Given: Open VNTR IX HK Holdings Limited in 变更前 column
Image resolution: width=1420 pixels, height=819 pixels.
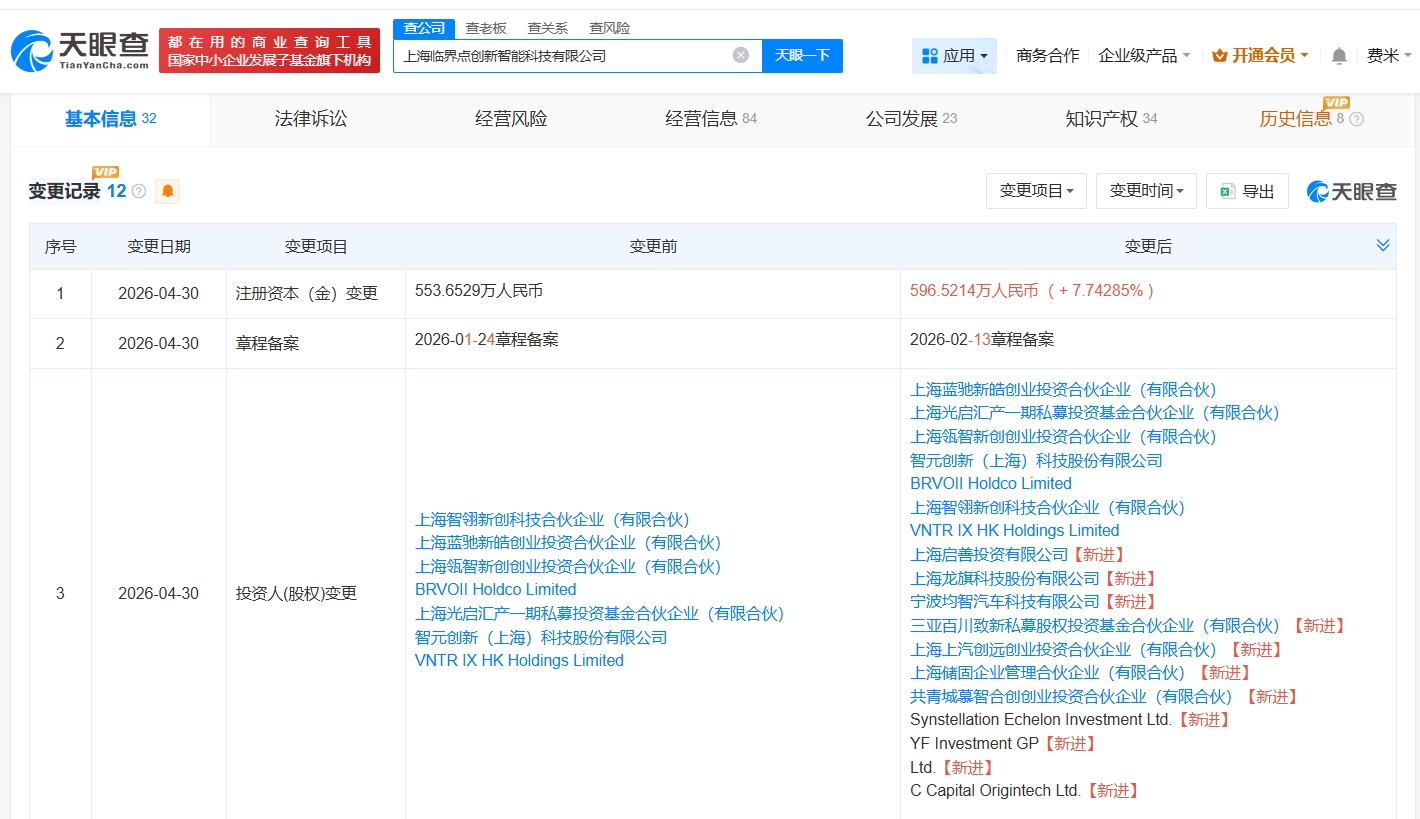Looking at the screenshot, I should coord(519,660).
